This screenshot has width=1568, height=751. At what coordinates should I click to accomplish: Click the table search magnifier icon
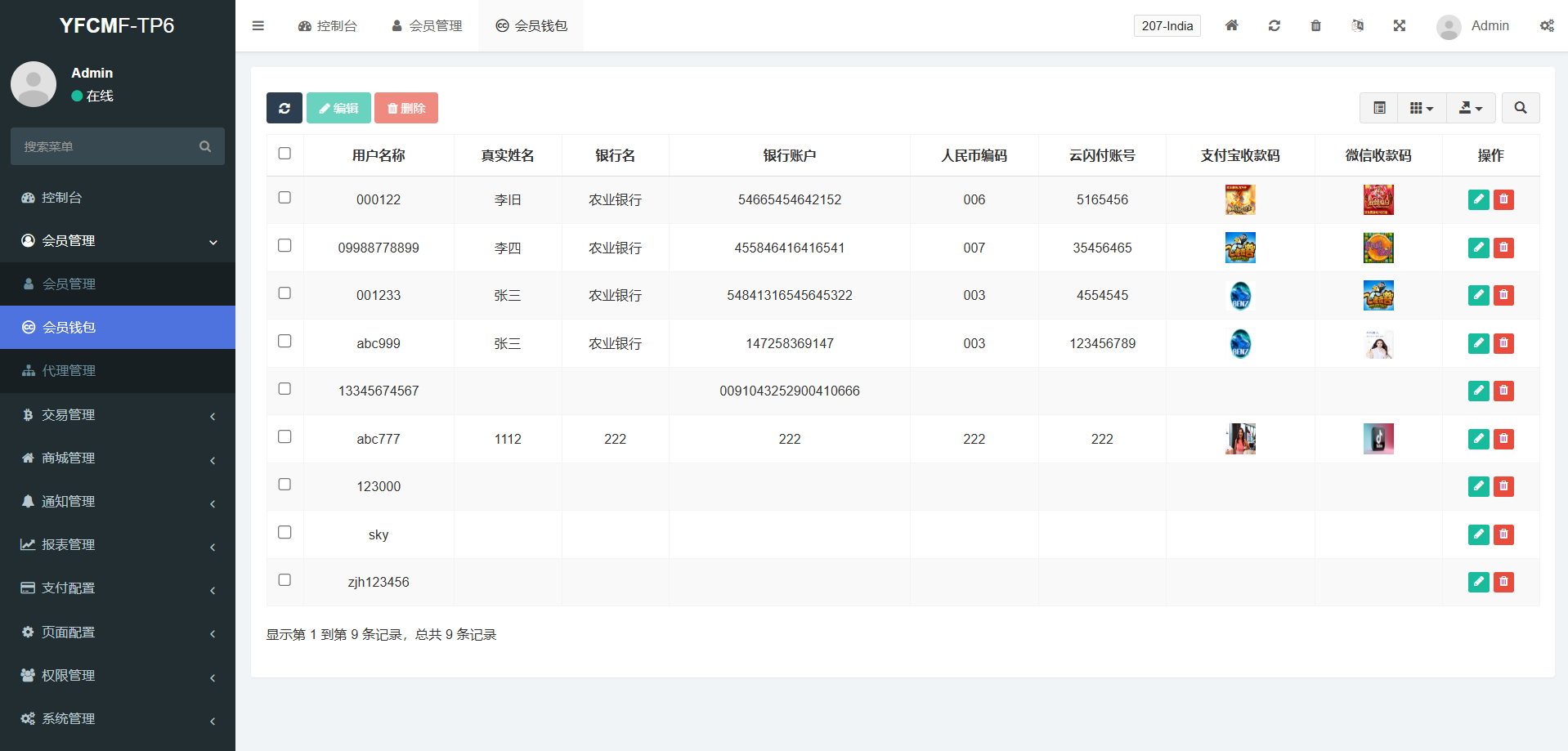[x=1520, y=108]
